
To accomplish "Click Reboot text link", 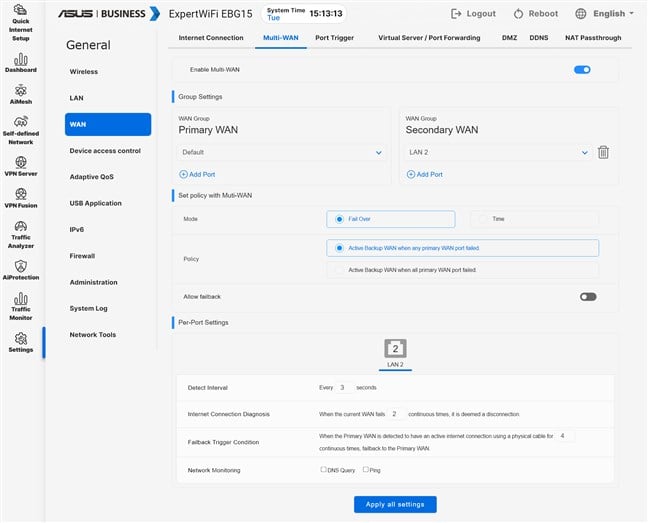I will [x=543, y=14].
